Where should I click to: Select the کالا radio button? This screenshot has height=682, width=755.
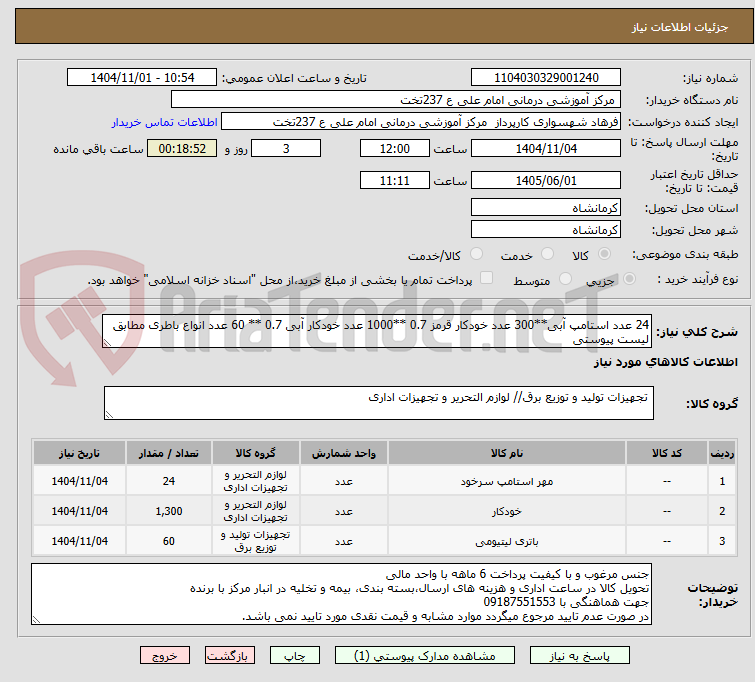[604, 254]
